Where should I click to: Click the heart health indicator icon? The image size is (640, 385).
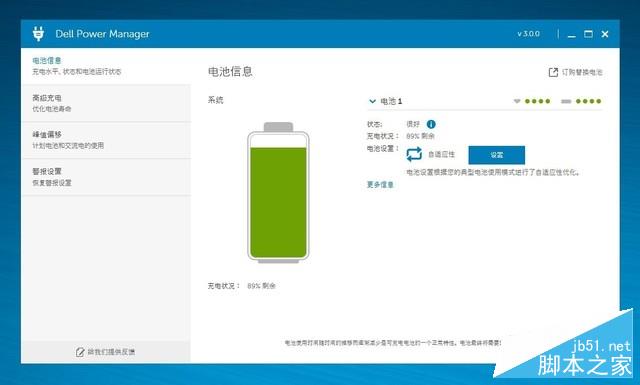pos(517,101)
